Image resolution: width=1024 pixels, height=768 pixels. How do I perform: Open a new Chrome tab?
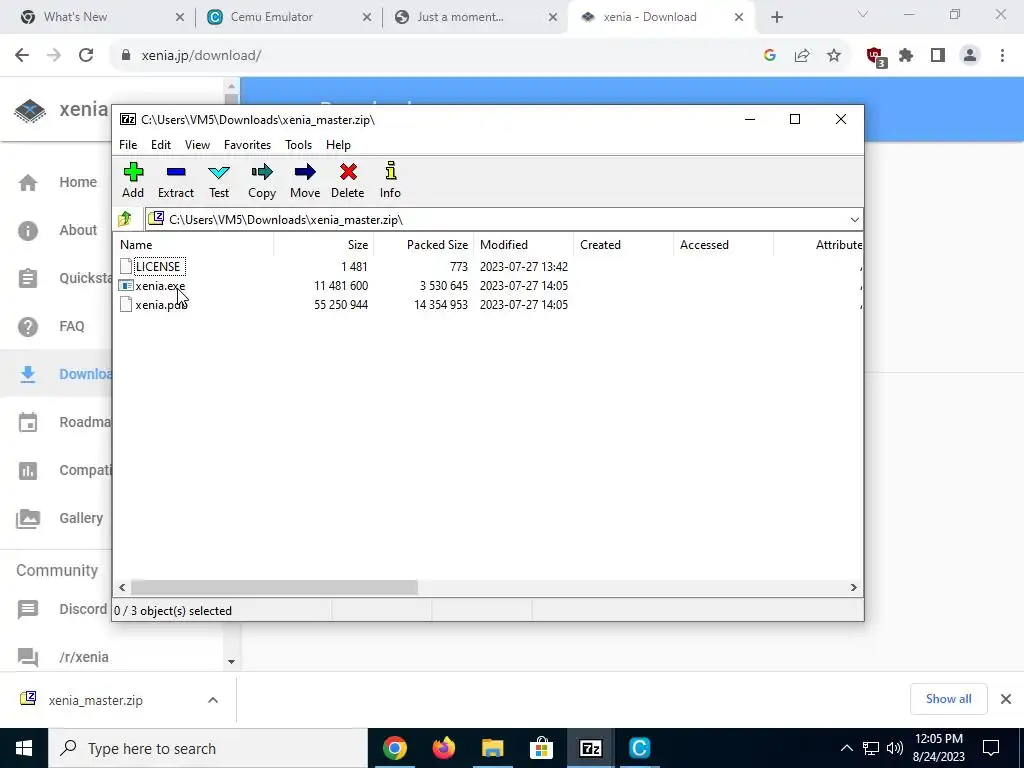pyautogui.click(x=776, y=18)
